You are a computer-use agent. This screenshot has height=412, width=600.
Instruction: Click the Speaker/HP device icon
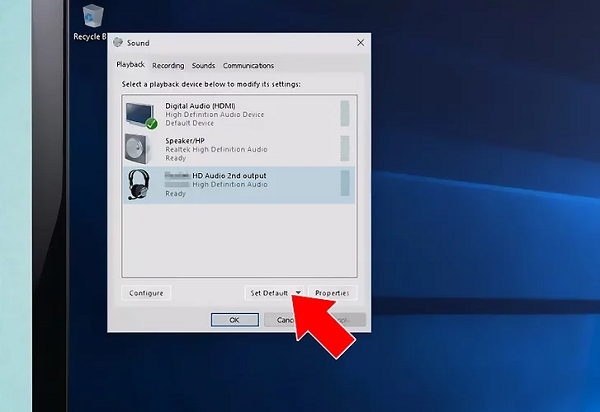[139, 148]
